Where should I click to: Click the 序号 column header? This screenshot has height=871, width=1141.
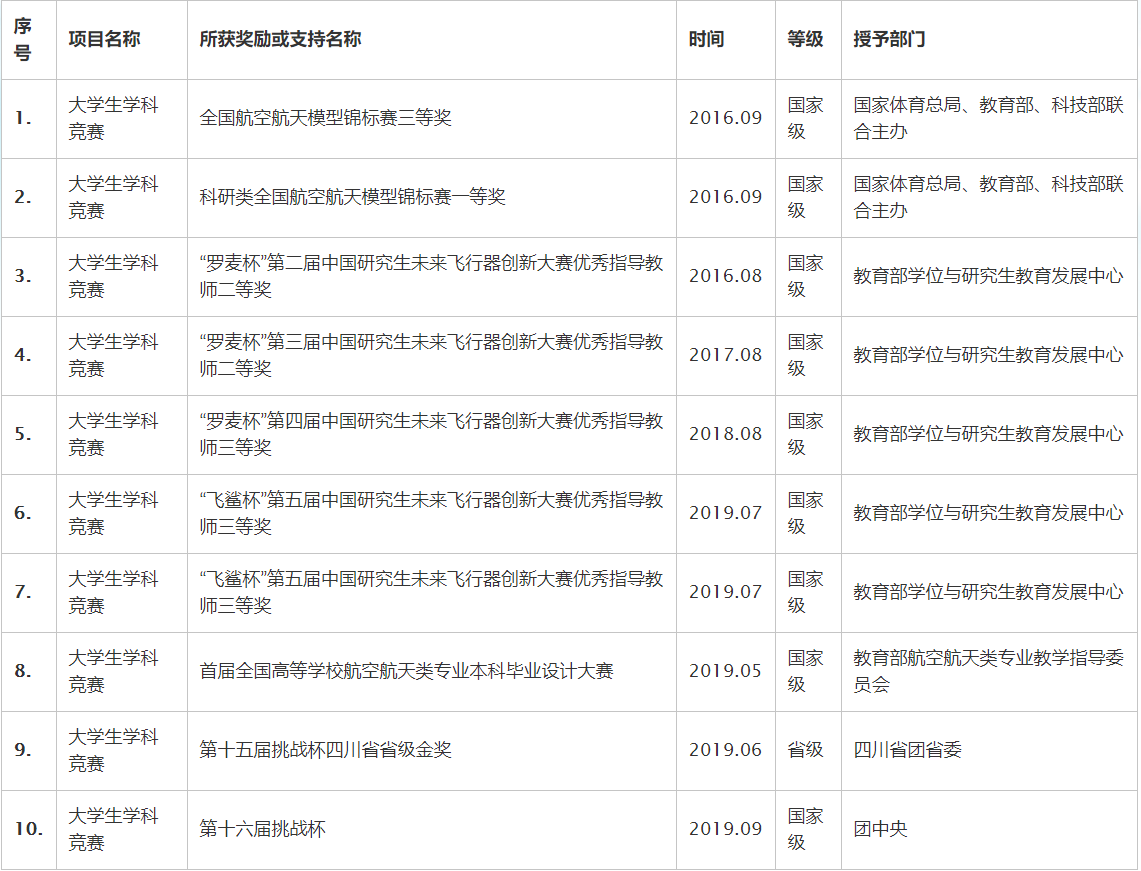pyautogui.click(x=28, y=40)
